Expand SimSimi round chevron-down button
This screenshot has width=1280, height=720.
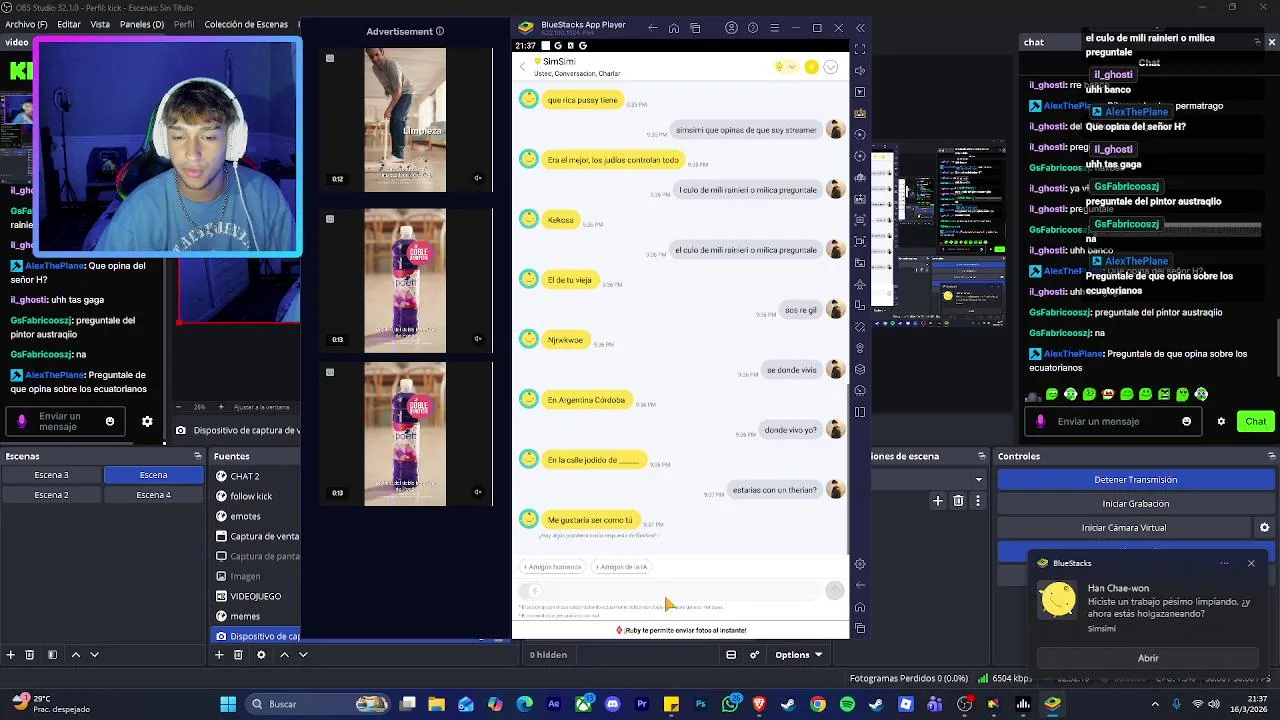(x=830, y=67)
